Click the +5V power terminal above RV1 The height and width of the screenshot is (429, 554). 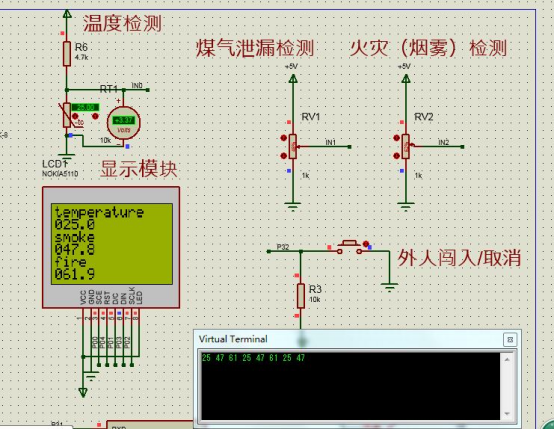pos(293,78)
